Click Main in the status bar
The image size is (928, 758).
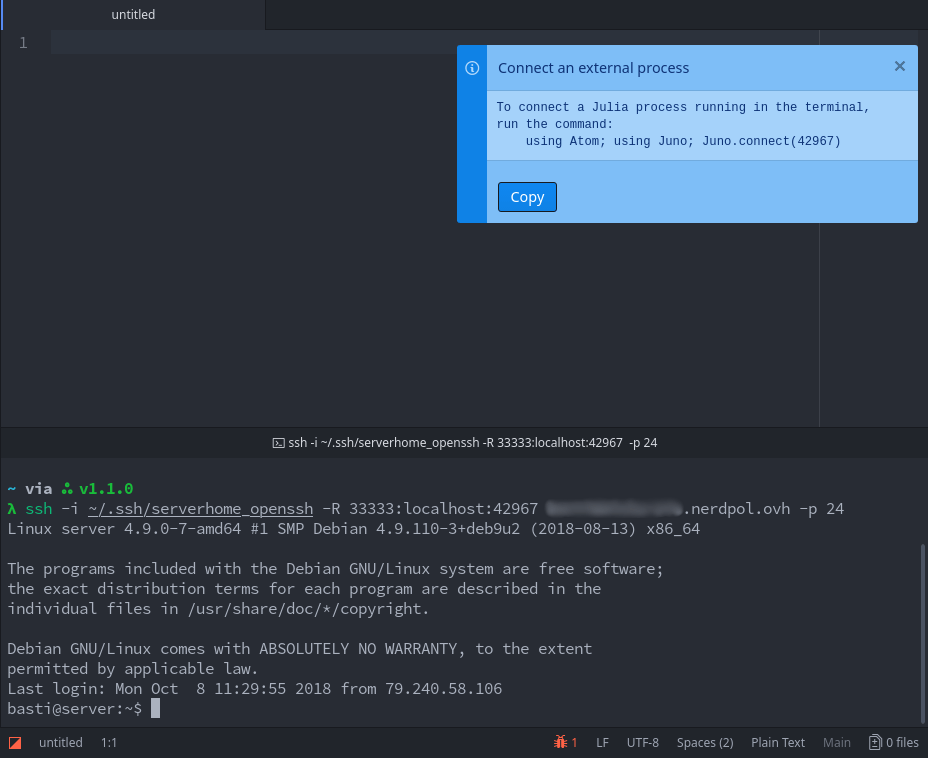point(837,742)
